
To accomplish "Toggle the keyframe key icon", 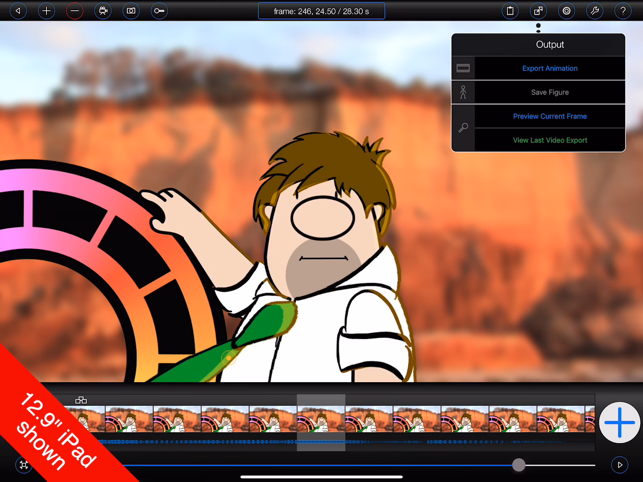I will (x=160, y=11).
